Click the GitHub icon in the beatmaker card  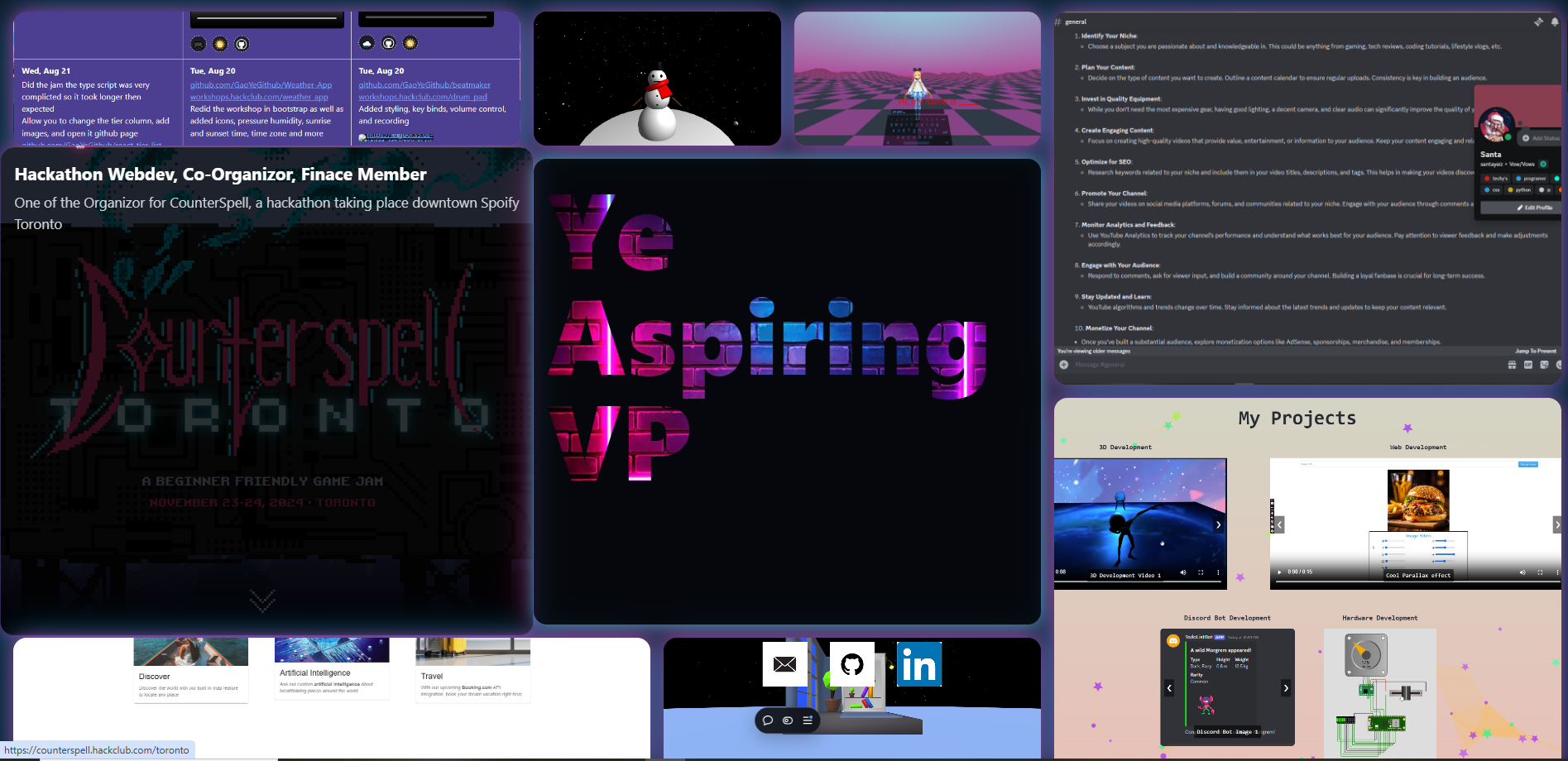tap(389, 43)
